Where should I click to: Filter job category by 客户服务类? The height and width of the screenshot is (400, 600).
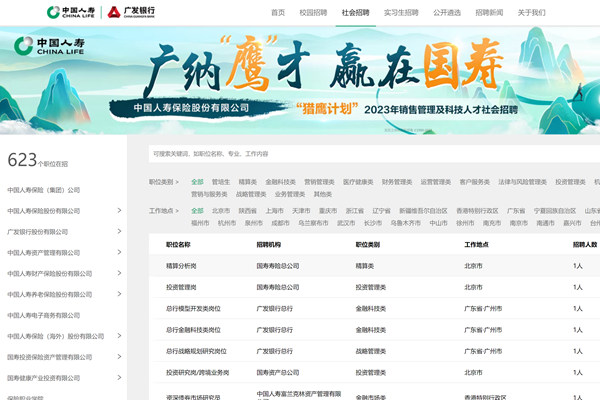point(474,182)
